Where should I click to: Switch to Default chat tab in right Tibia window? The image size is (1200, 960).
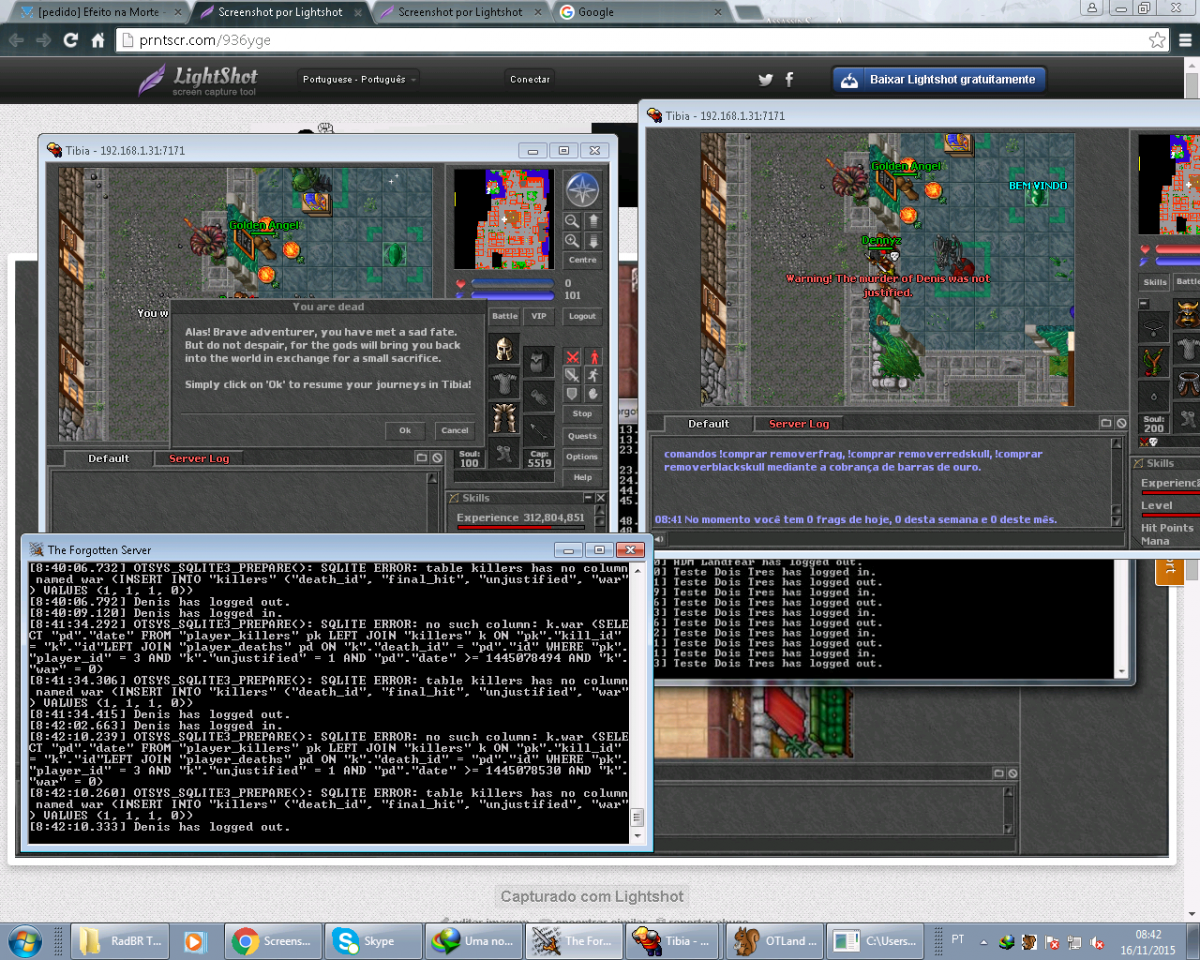pos(708,424)
